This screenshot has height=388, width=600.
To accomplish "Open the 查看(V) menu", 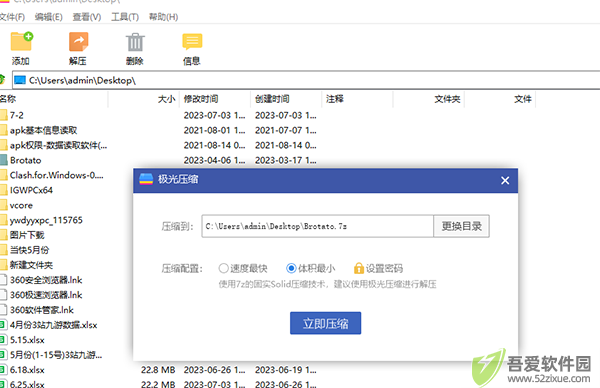I will click(87, 17).
